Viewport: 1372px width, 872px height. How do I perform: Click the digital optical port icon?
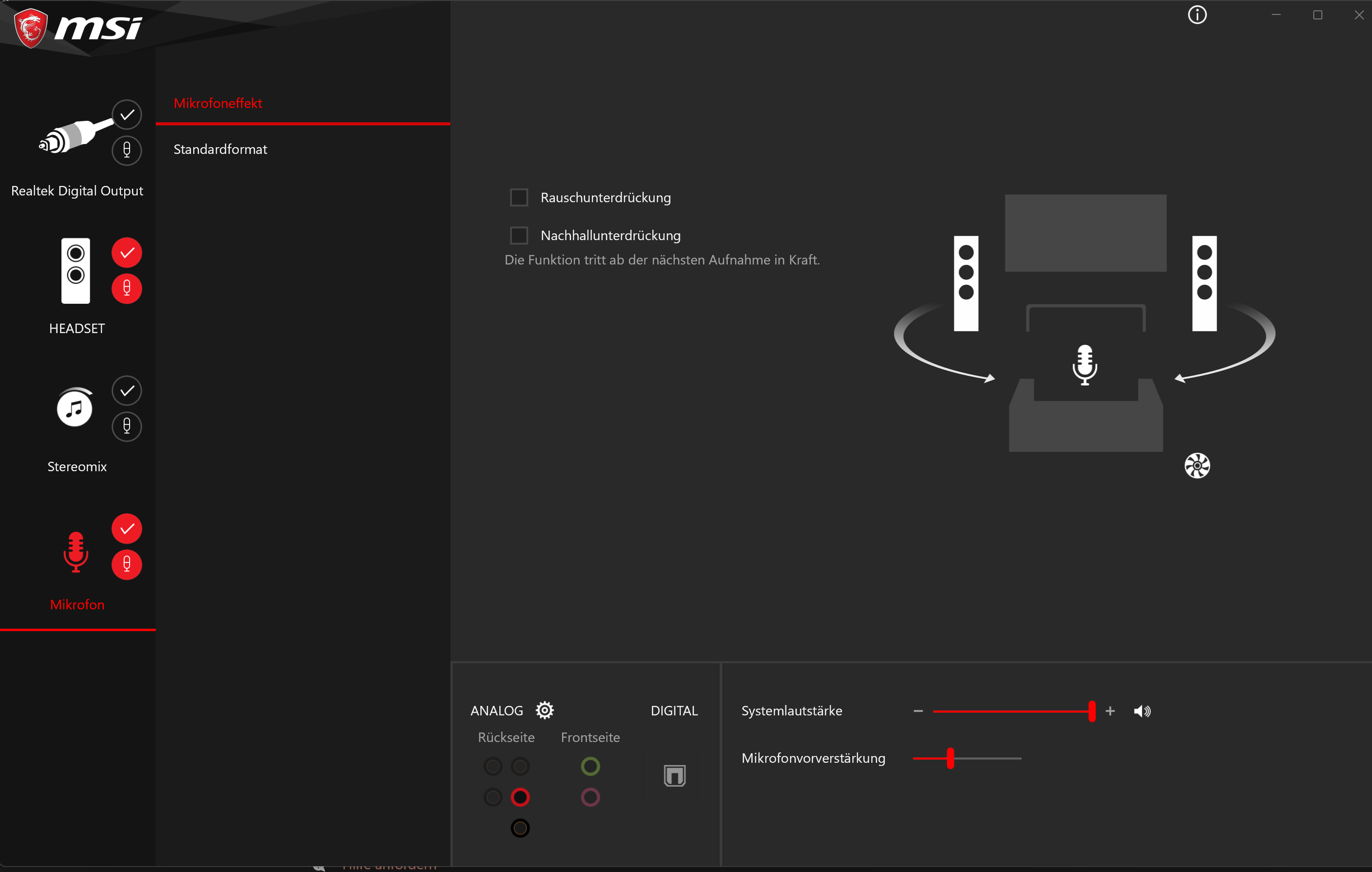tap(674, 775)
